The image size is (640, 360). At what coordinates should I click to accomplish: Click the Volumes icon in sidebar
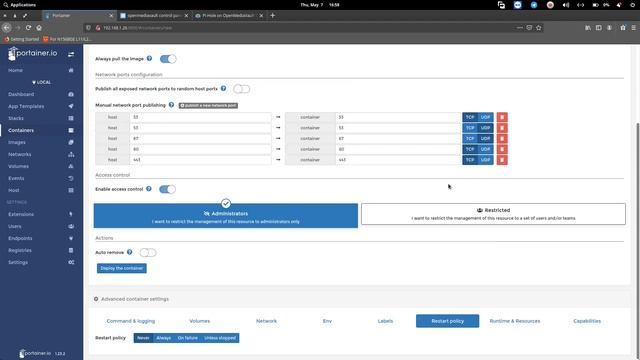[x=71, y=167]
